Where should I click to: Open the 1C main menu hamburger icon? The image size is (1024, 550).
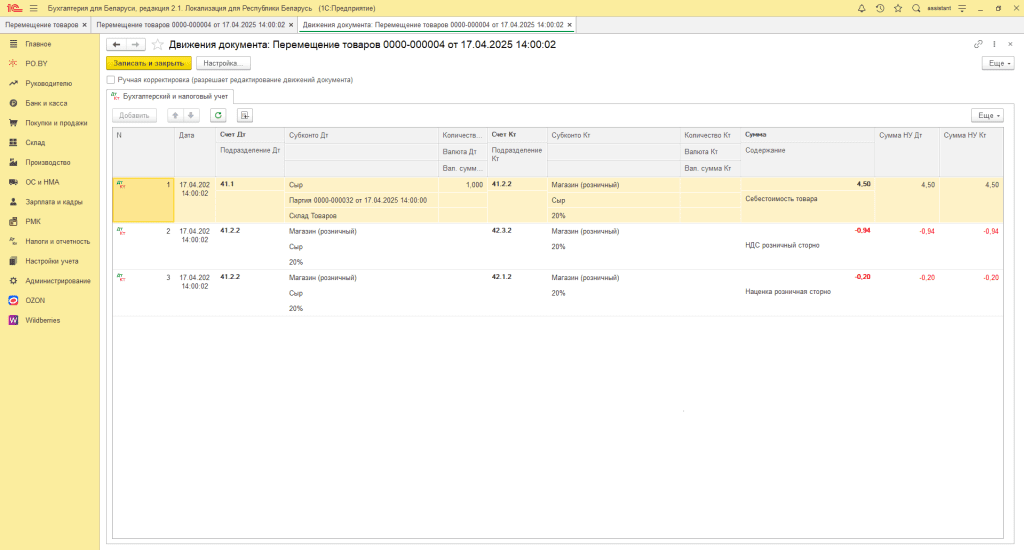(x=33, y=8)
